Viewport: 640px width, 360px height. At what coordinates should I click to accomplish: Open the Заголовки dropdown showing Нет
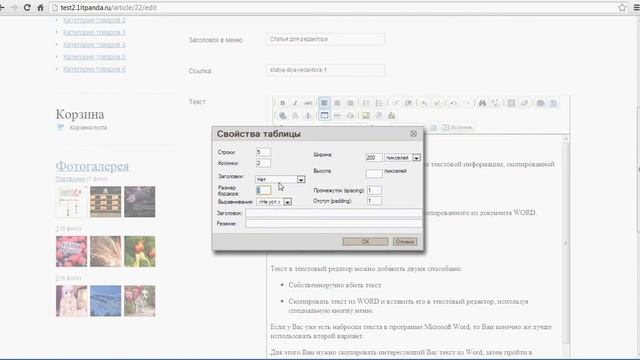click(280, 179)
